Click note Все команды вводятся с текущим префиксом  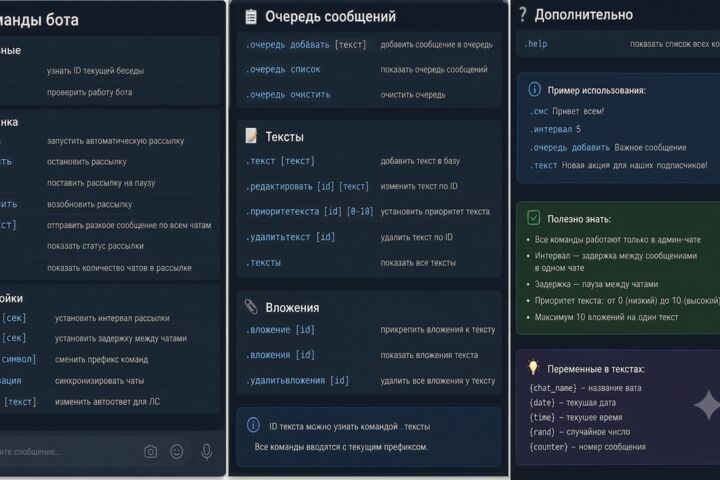coord(341,447)
